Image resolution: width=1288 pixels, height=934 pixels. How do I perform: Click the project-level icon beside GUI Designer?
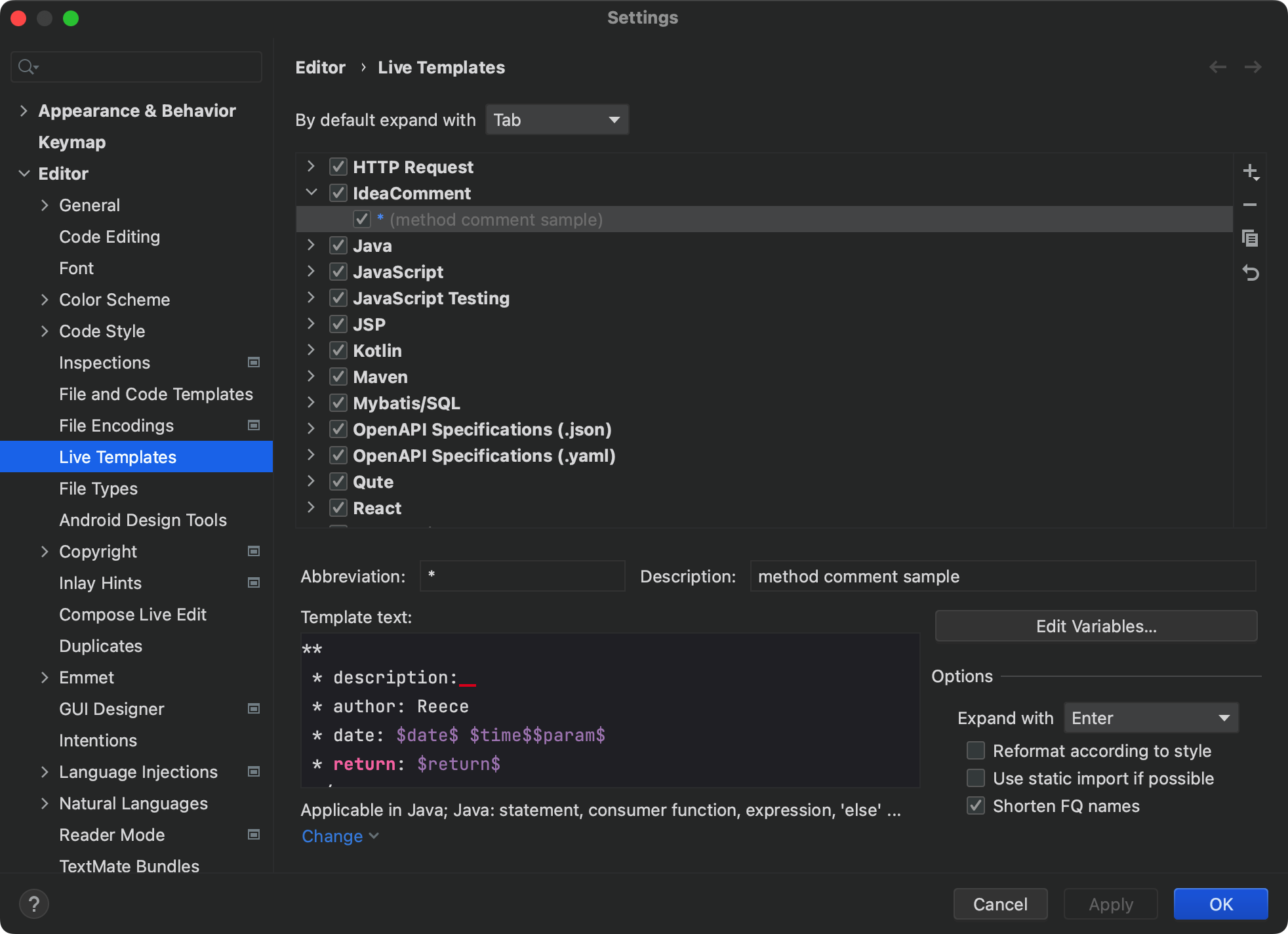pyautogui.click(x=254, y=708)
